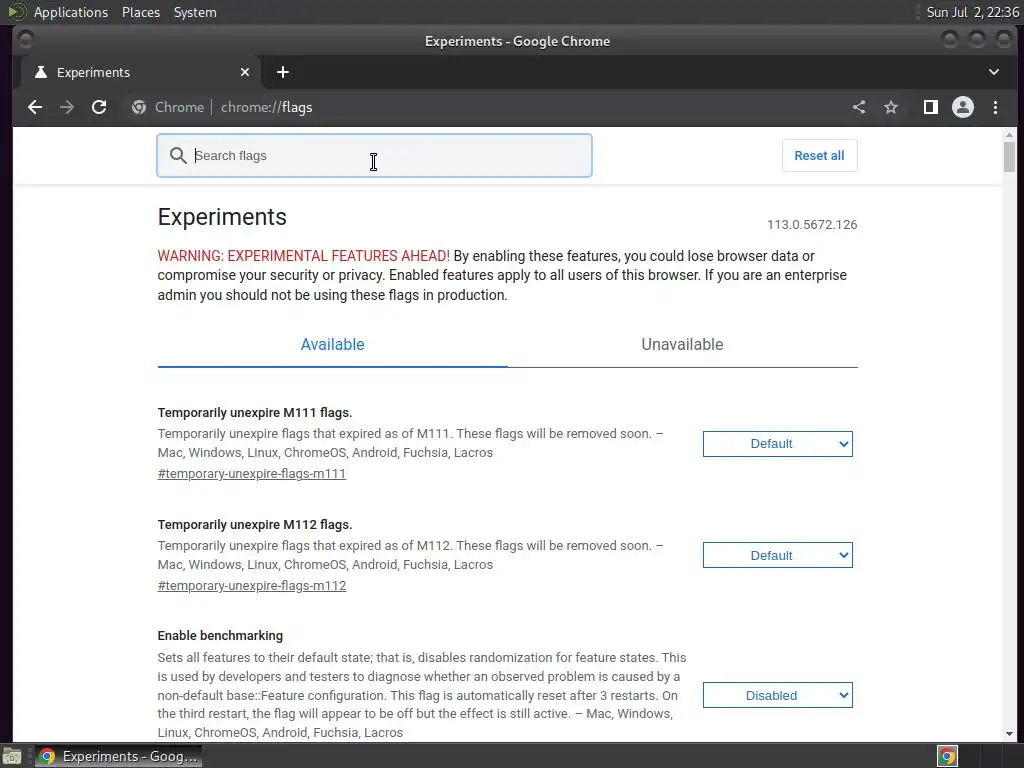Viewport: 1024px width, 768px height.
Task: Click the scrollbar up arrow
Action: click(x=1010, y=135)
